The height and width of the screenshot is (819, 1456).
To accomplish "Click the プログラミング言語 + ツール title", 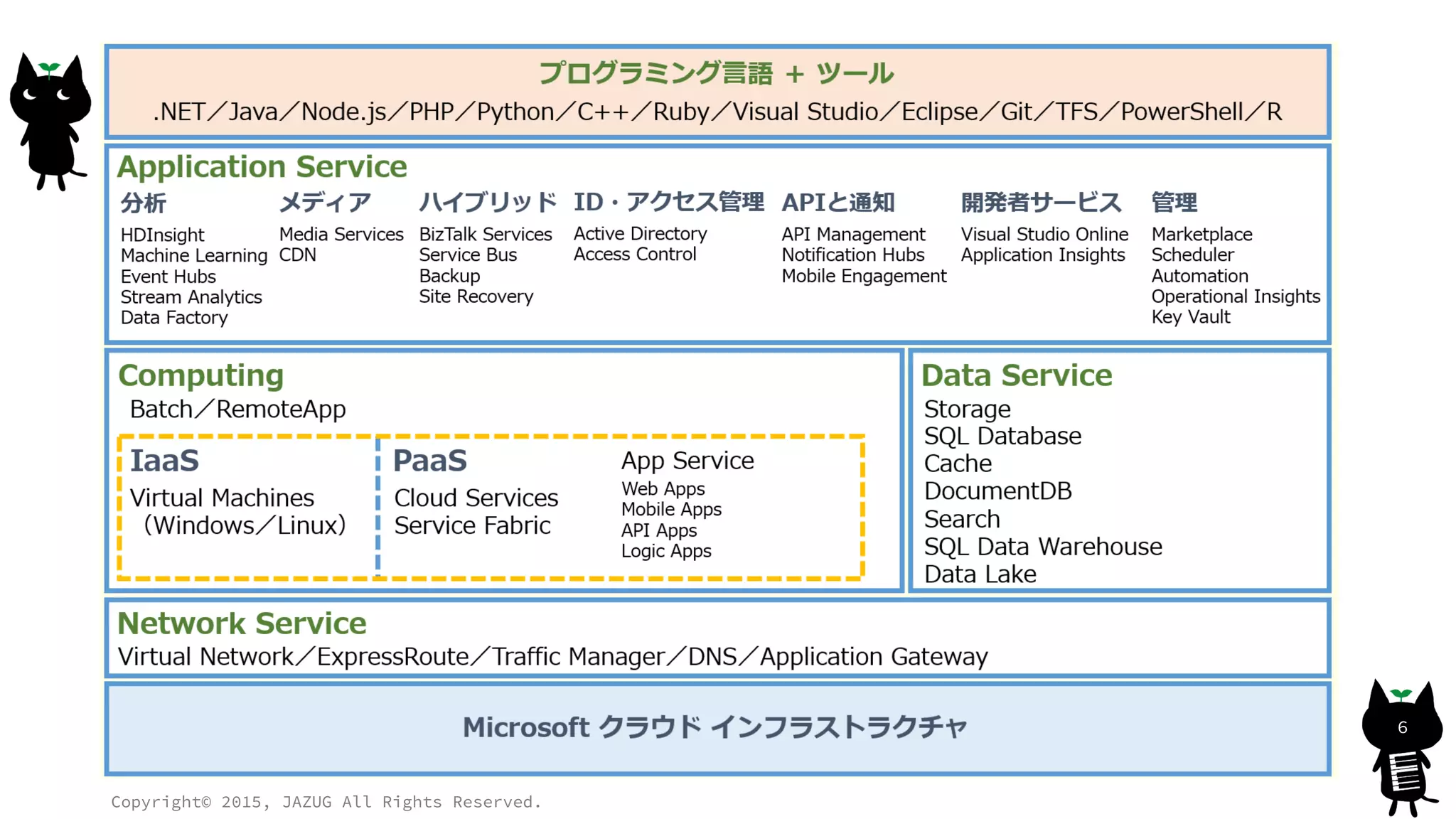I will pyautogui.click(x=716, y=73).
